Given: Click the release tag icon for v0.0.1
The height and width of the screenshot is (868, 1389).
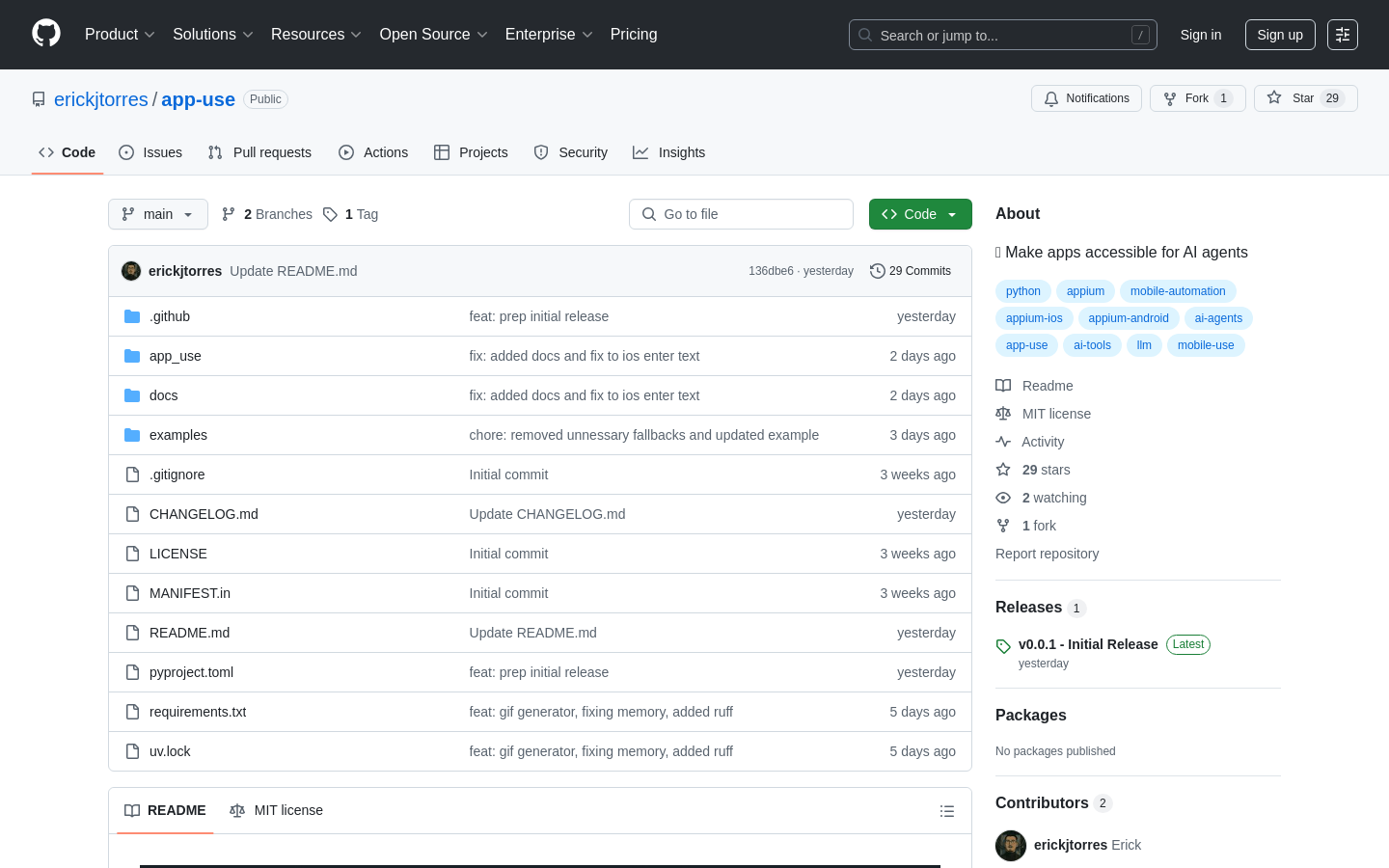Looking at the screenshot, I should [1003, 646].
